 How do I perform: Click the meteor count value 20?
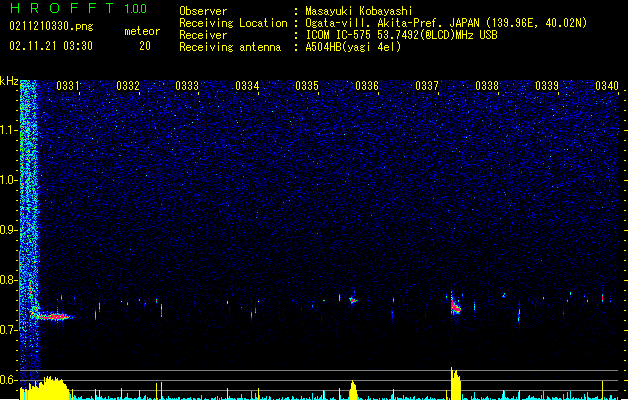145,46
